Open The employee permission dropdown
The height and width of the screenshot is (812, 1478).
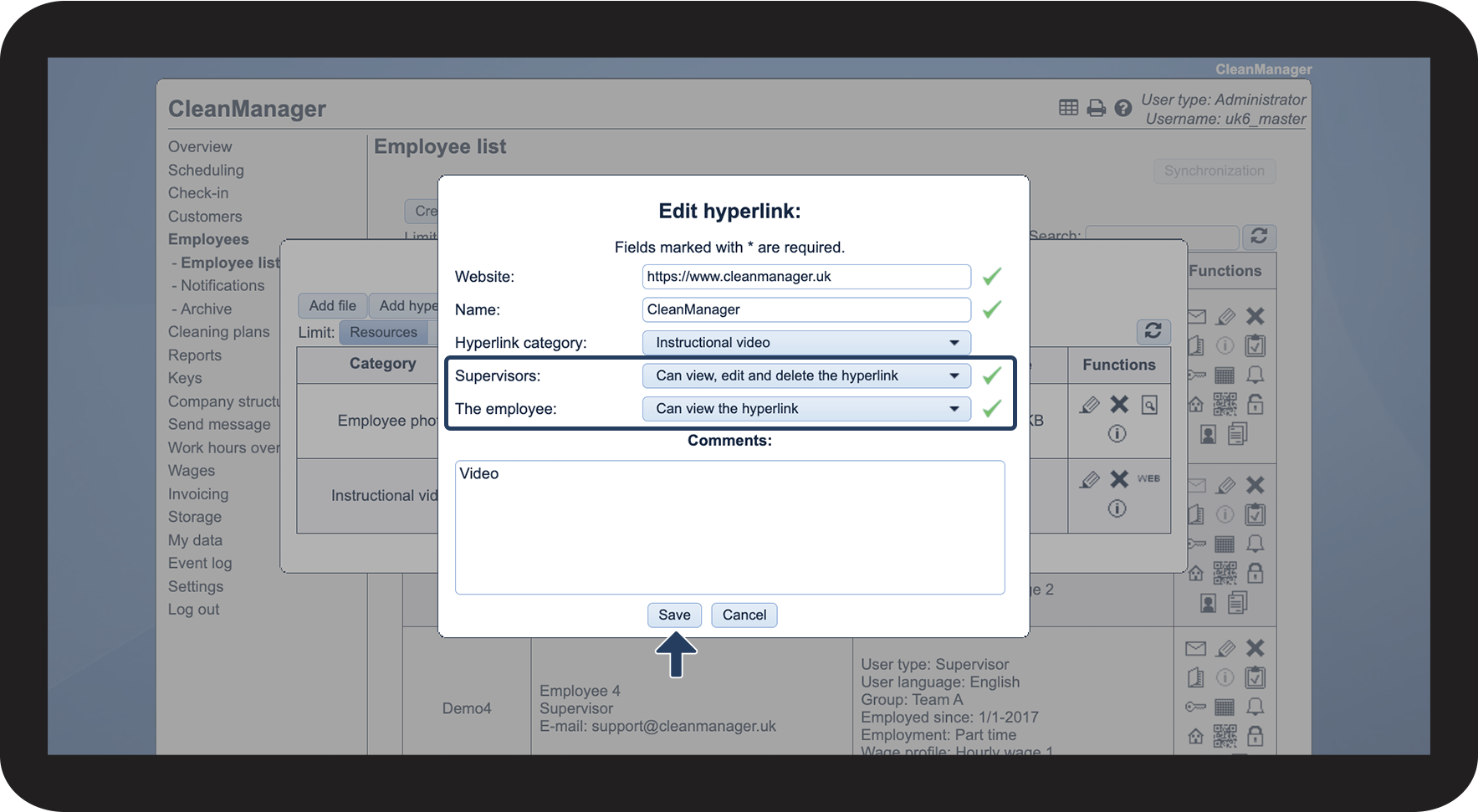click(x=806, y=409)
